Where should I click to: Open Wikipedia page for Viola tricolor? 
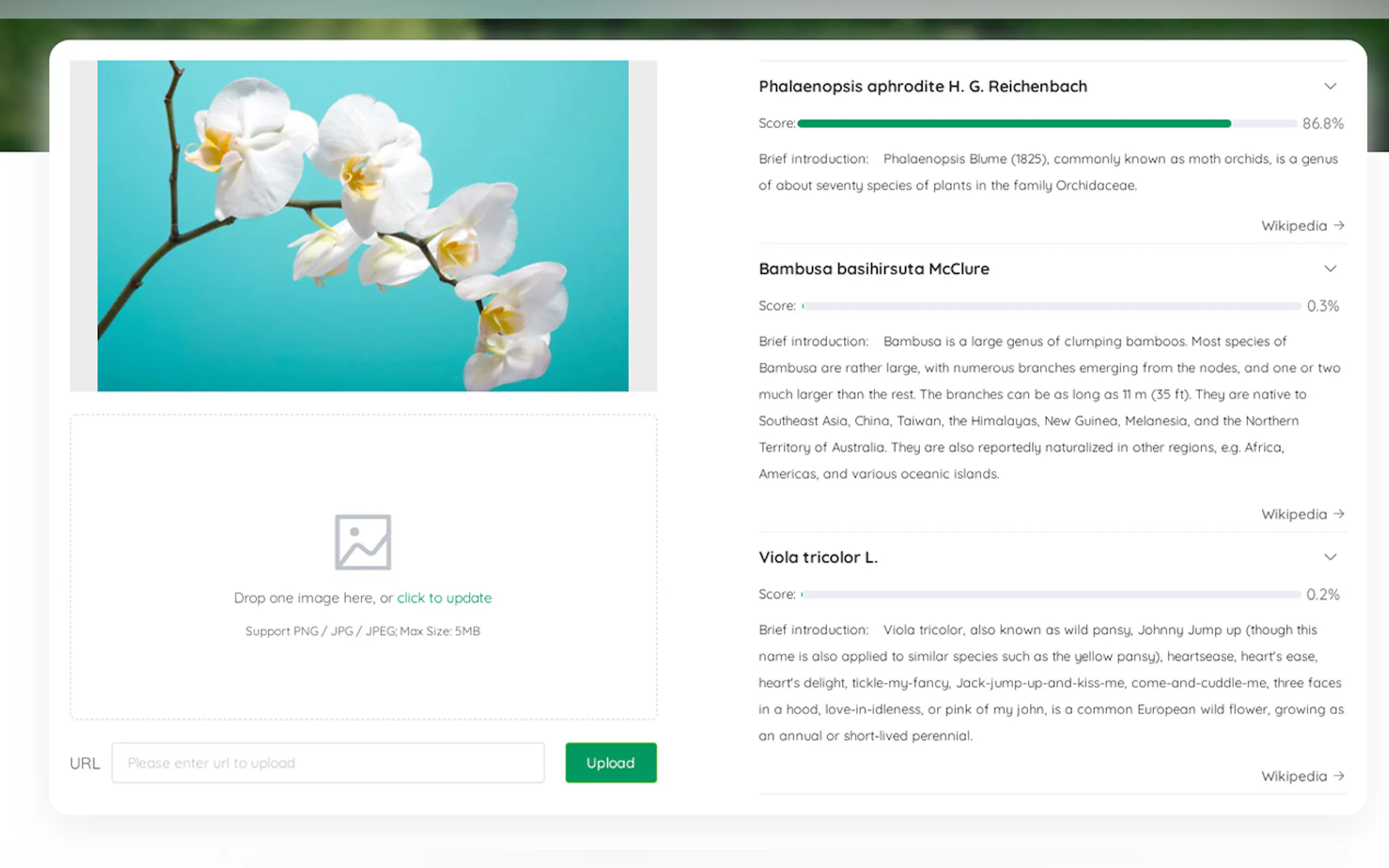pos(1293,776)
